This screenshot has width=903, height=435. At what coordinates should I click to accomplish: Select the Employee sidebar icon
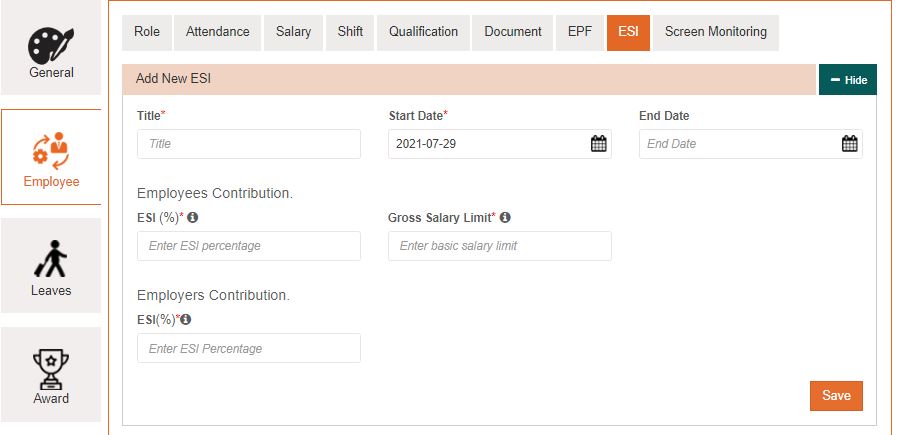(51, 150)
